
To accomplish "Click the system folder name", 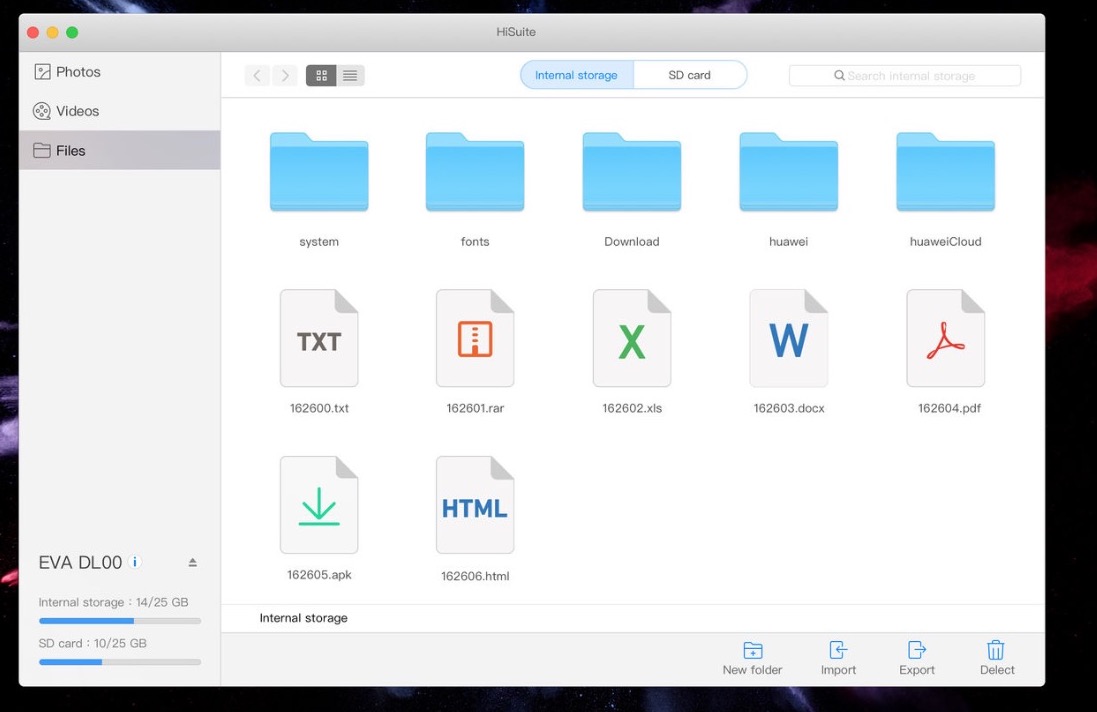I will click(319, 241).
